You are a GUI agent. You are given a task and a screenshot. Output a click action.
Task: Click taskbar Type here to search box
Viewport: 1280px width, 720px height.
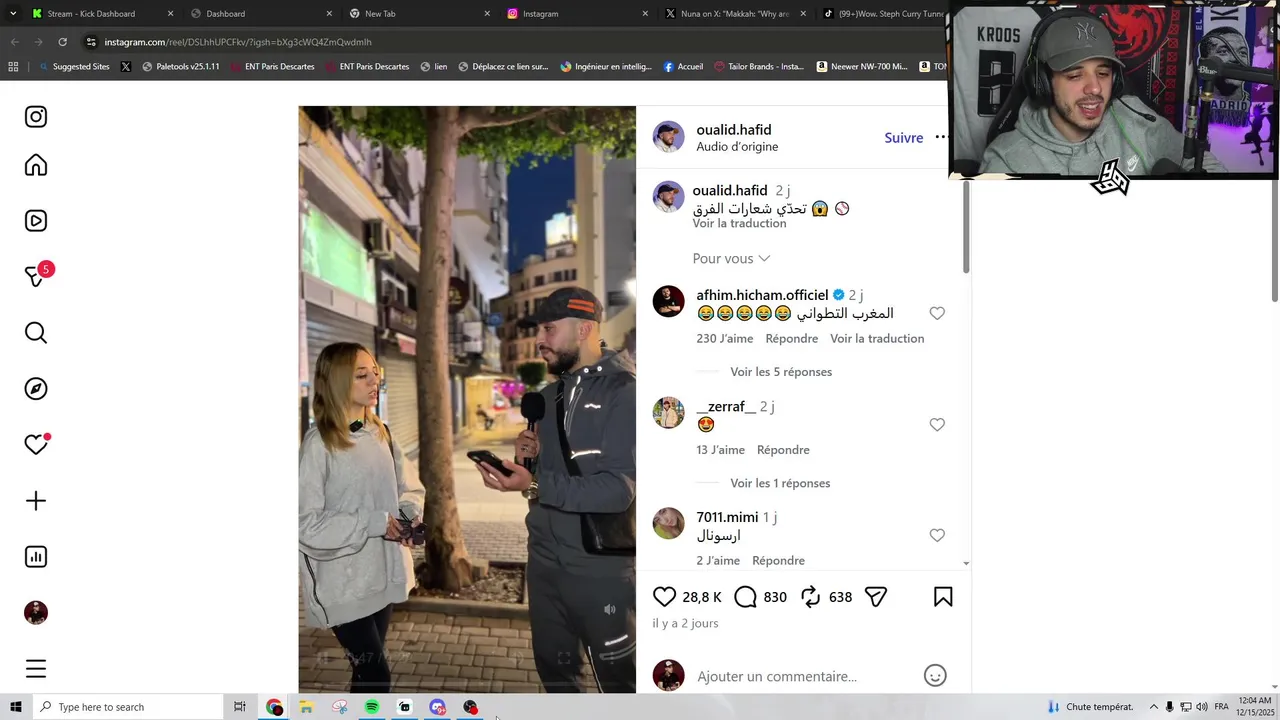point(127,707)
